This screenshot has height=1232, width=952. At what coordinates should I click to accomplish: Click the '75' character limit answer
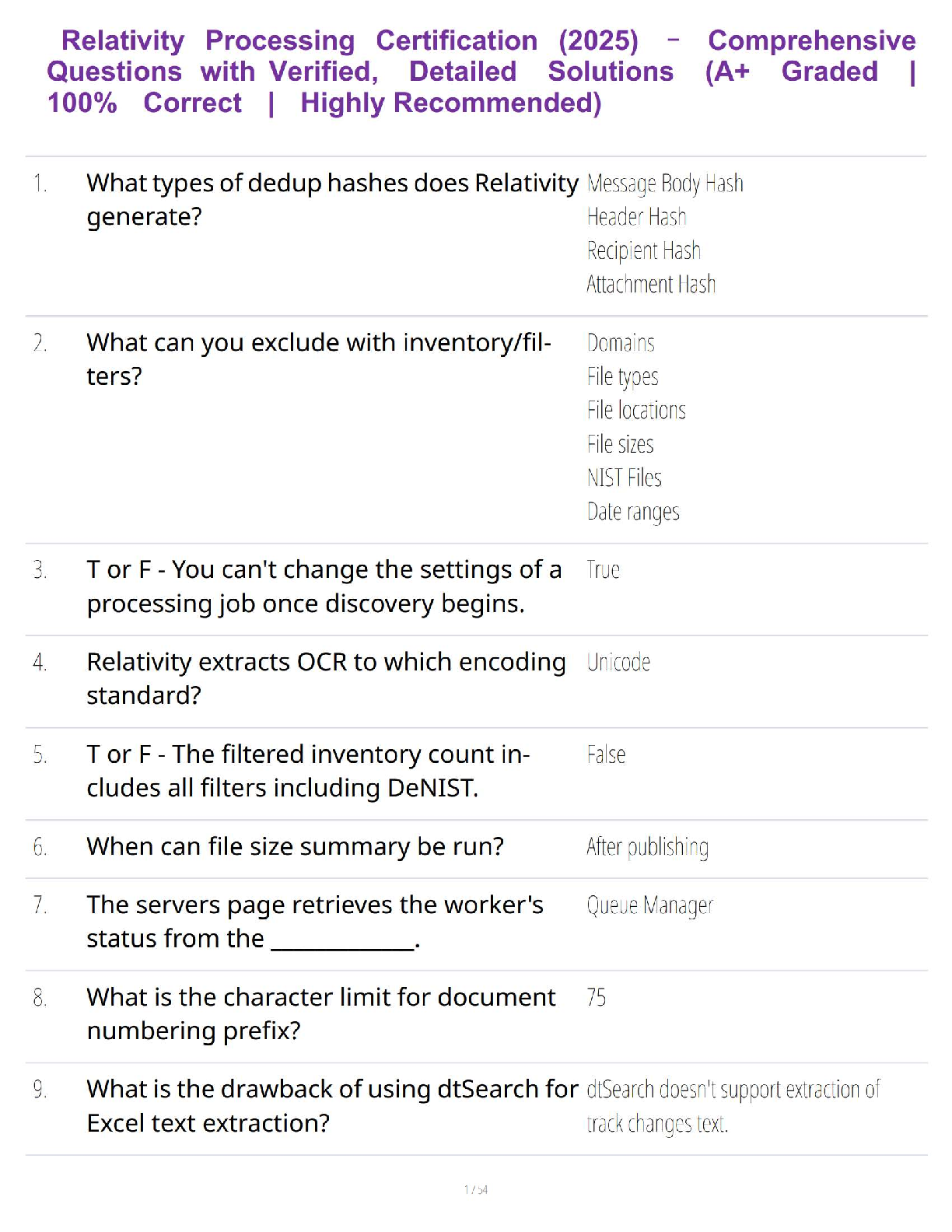(x=597, y=997)
